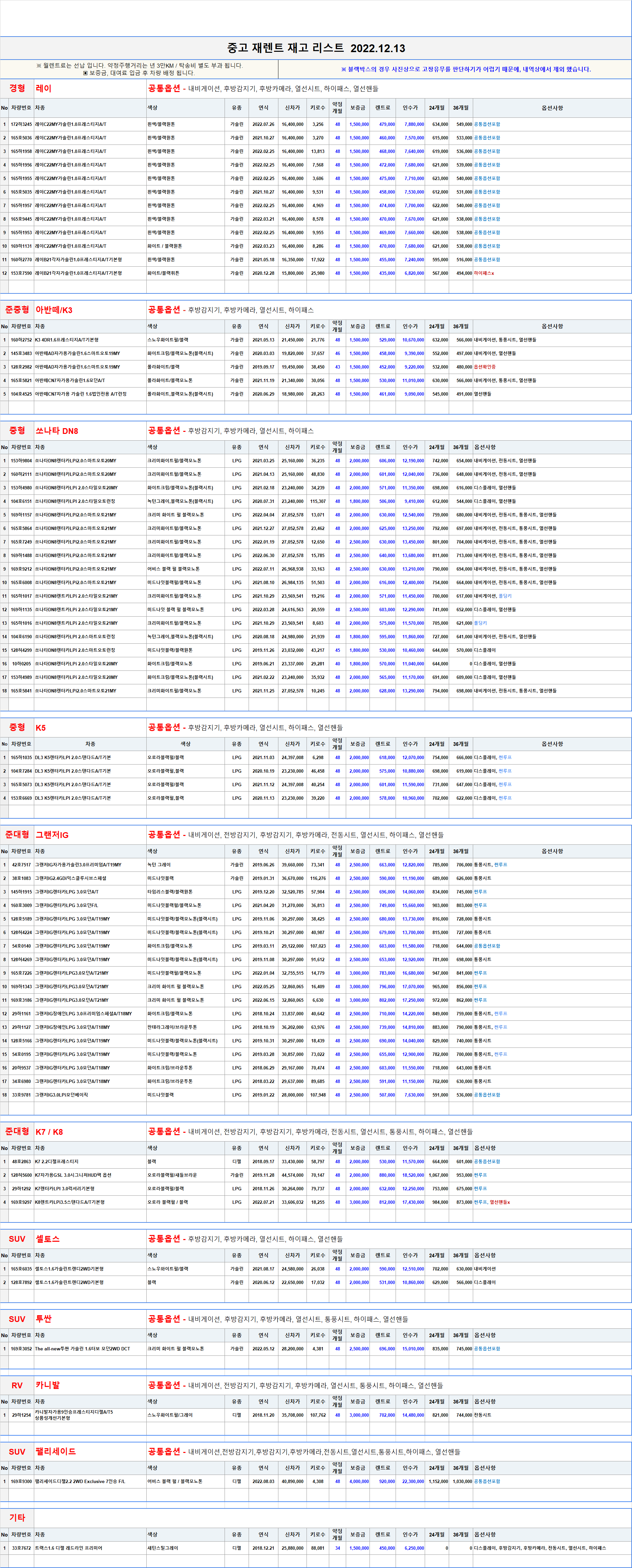
Task: Select mileage value 115,307
Action: (x=318, y=502)
